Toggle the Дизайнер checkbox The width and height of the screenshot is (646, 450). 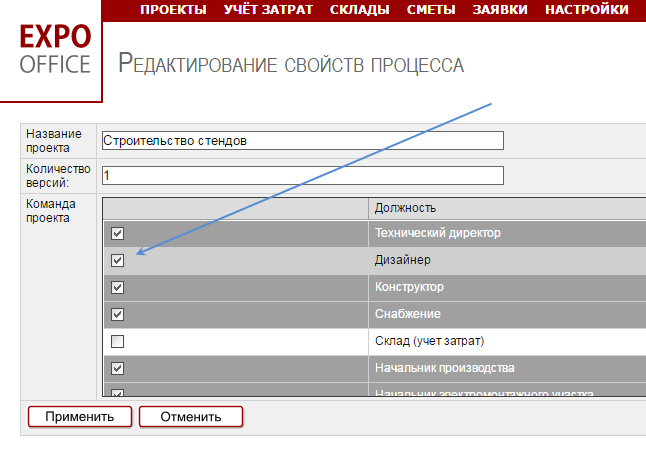(117, 261)
